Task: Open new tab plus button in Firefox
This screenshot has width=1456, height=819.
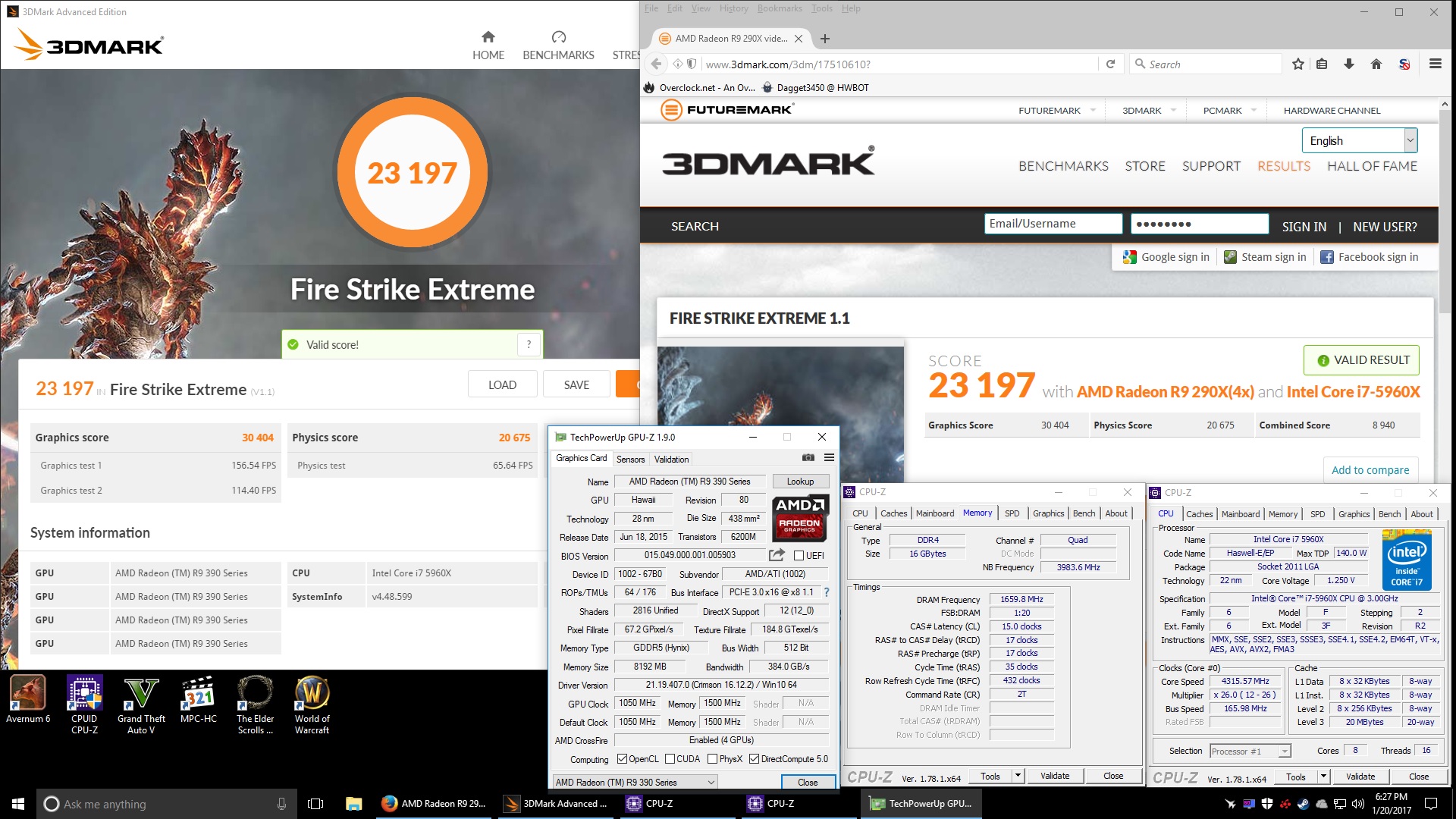Action: [x=825, y=39]
